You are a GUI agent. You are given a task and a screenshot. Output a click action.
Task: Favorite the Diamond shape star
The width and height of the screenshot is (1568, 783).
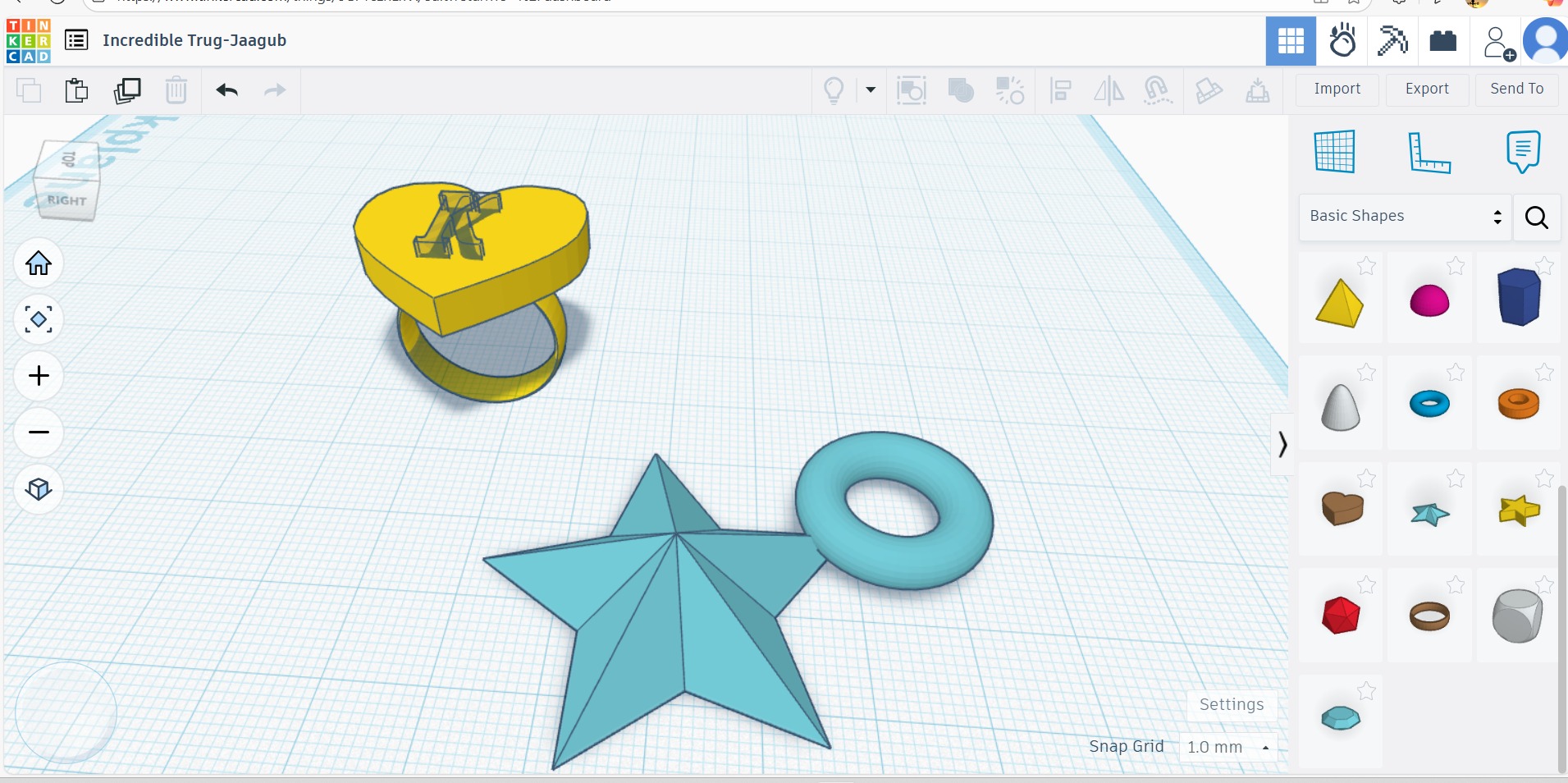(1366, 691)
